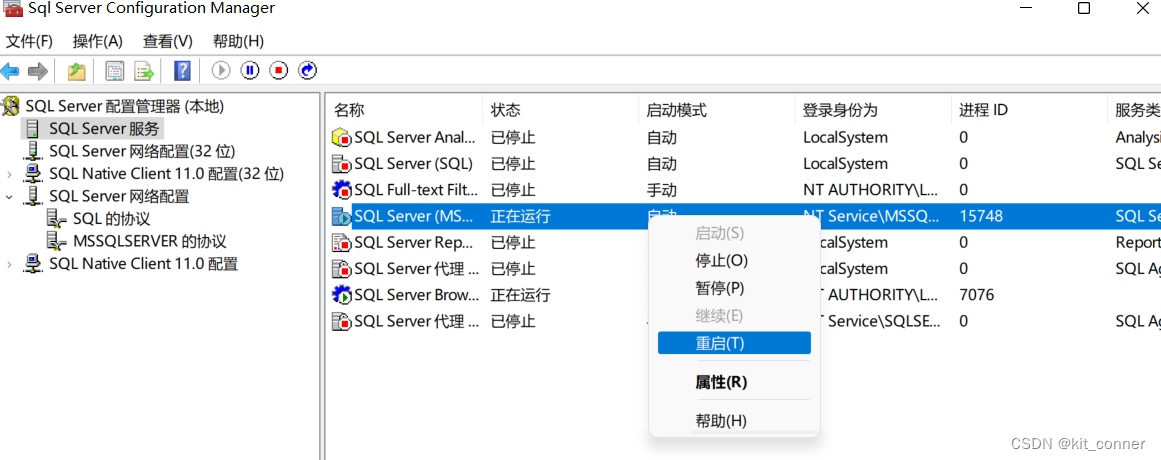Select the SQL 的协议 tree item

(112, 219)
